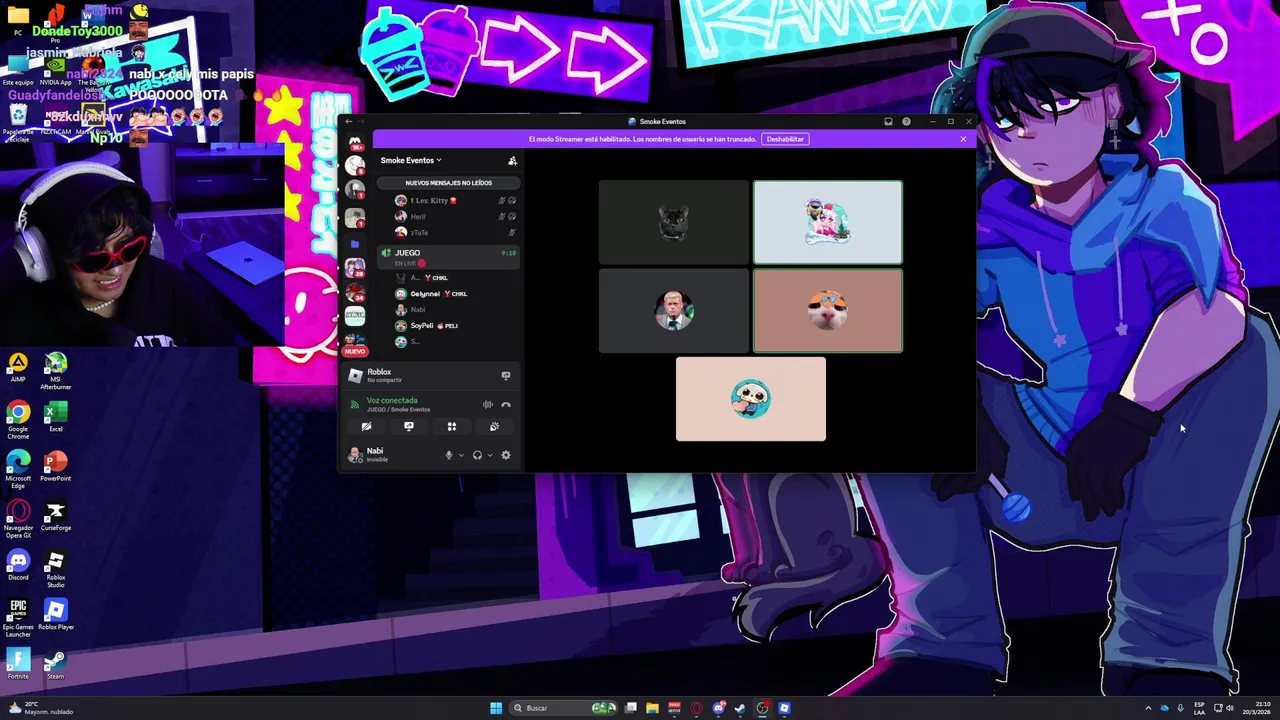This screenshot has height=720, width=1280.
Task: Open the Excel desktop shortcut
Action: [56, 417]
